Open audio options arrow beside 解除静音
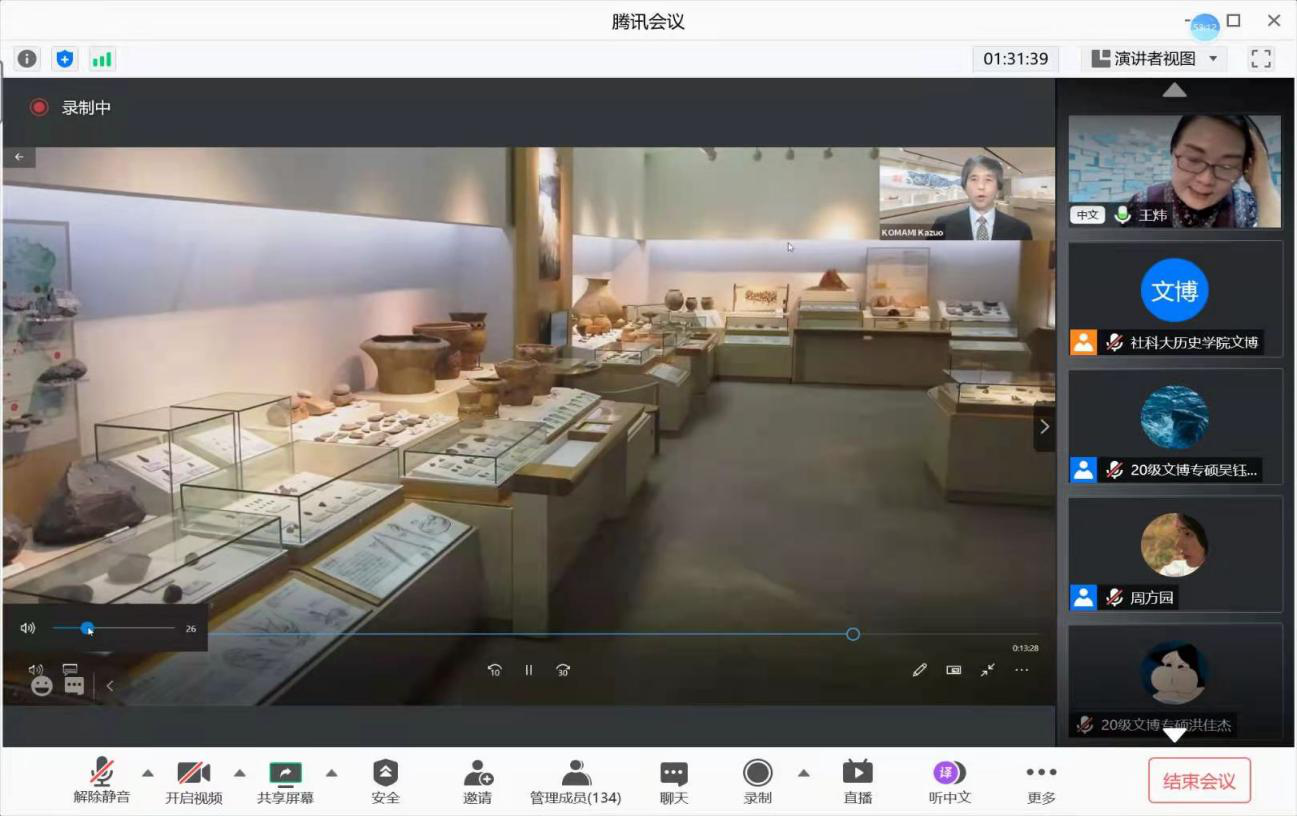The height and width of the screenshot is (816, 1297). [x=148, y=773]
